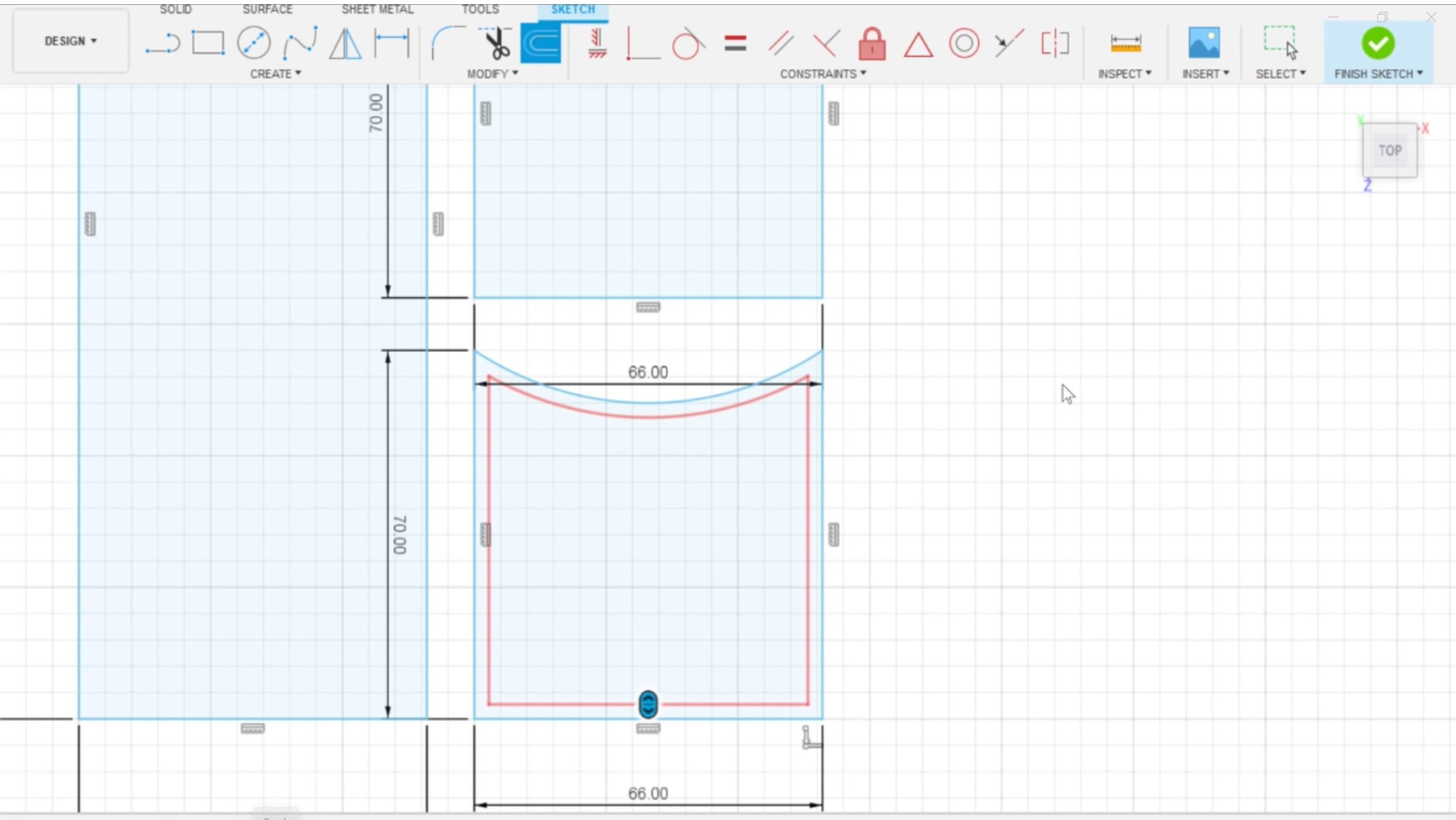
Task: Activate the Fit Point Spline tool
Action: 300,43
